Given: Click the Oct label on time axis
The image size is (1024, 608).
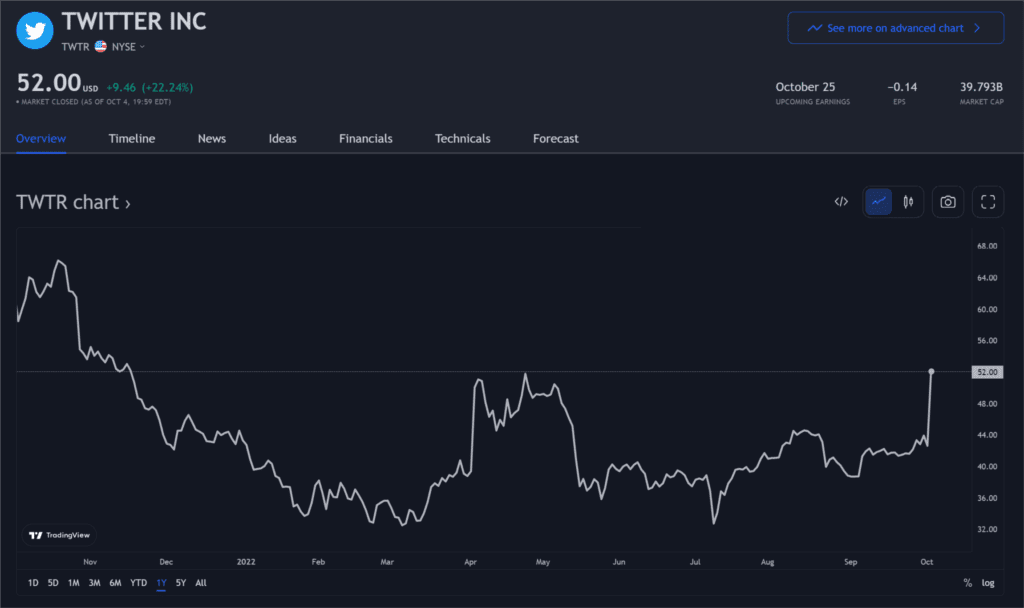Looking at the screenshot, I should [x=927, y=562].
